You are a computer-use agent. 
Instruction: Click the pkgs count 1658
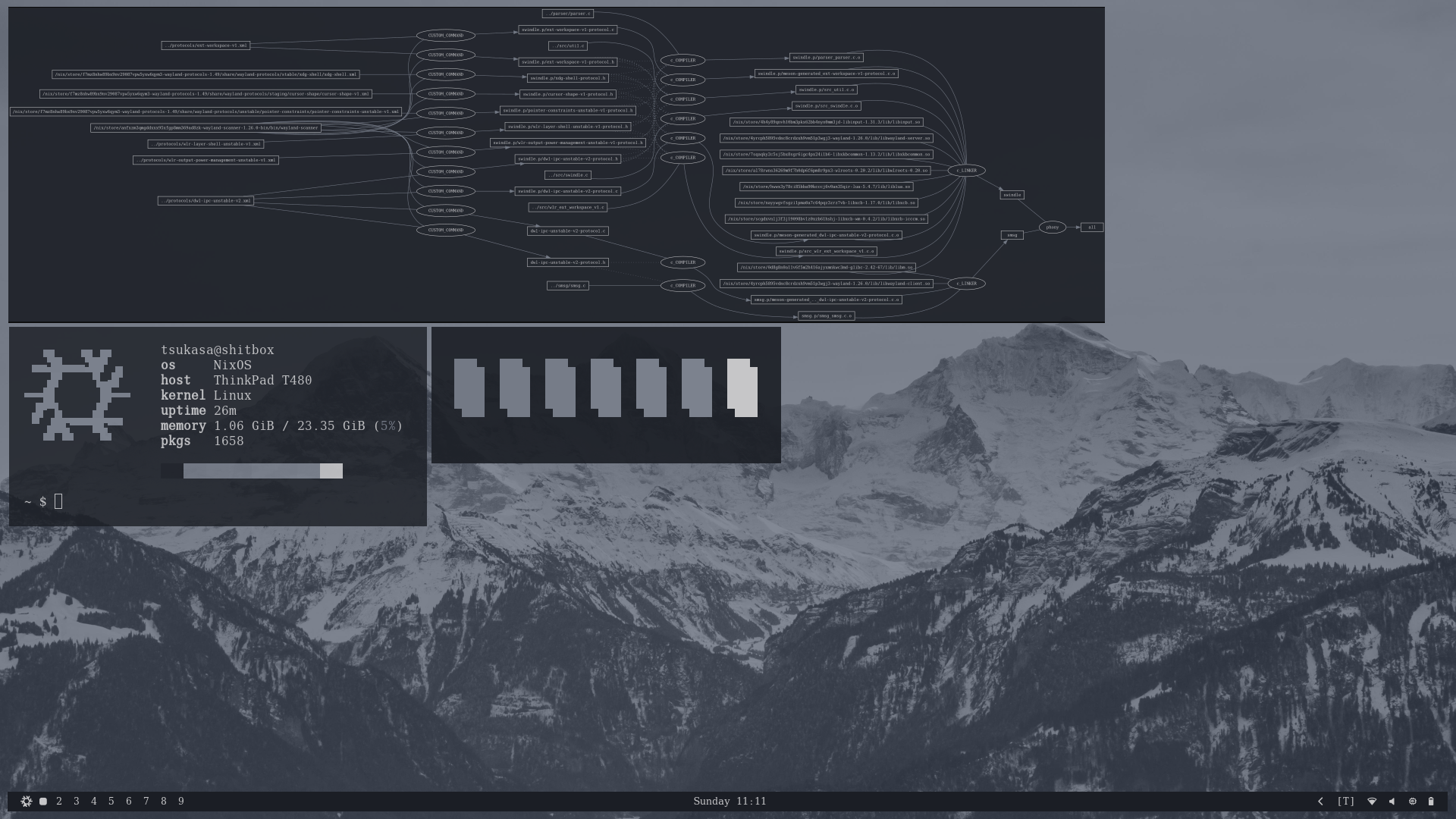click(228, 441)
